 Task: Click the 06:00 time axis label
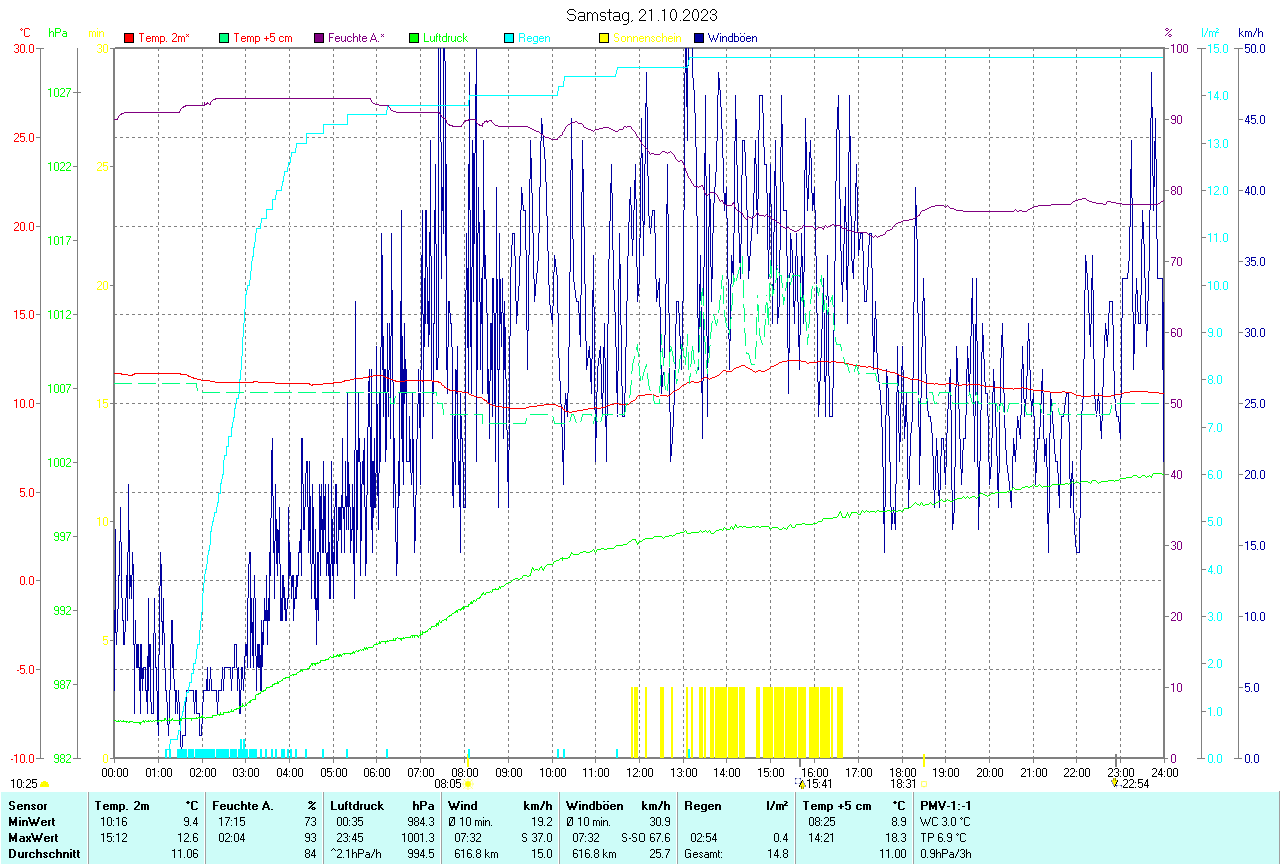[377, 772]
